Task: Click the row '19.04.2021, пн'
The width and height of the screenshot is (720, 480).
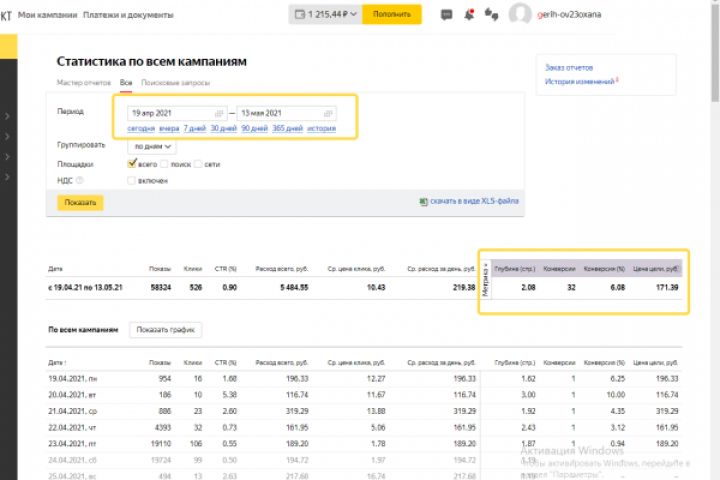Action: click(x=363, y=379)
